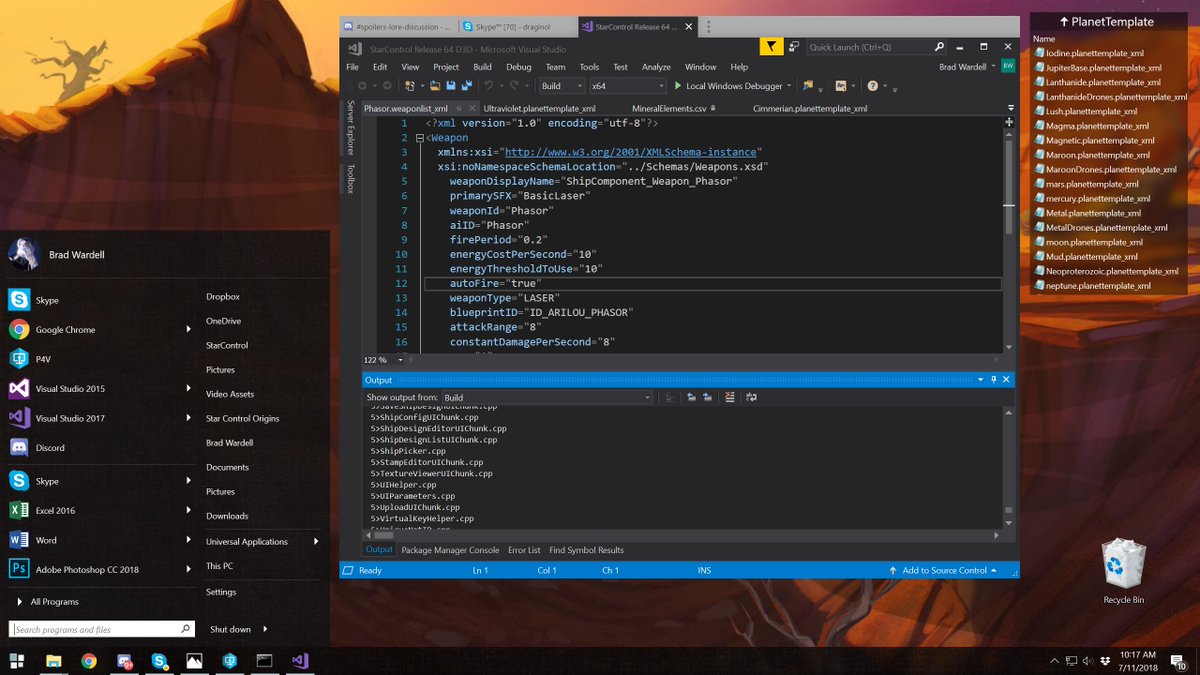Click Go to Previous Message icon in Output
Image resolution: width=1200 pixels, height=675 pixels.
pyautogui.click(x=691, y=397)
